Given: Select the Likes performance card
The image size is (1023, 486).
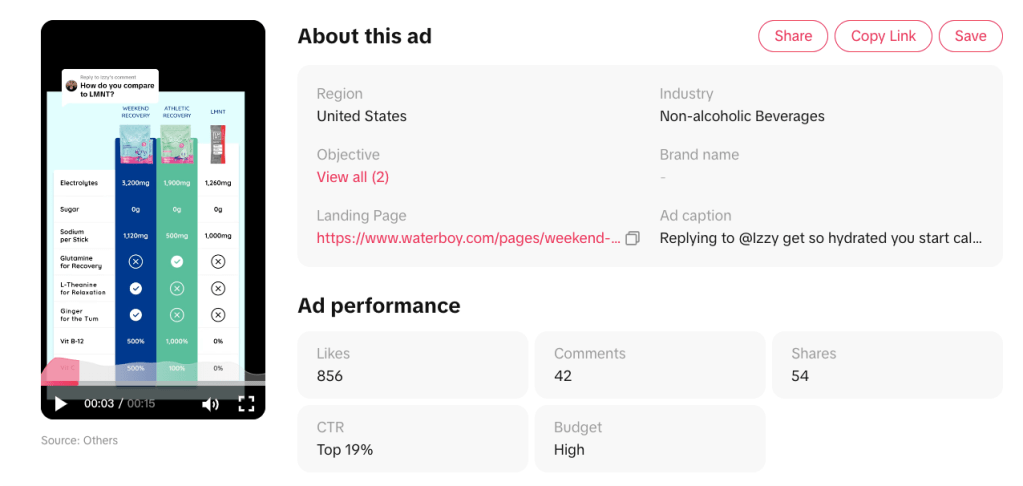Looking at the screenshot, I should [x=412, y=365].
